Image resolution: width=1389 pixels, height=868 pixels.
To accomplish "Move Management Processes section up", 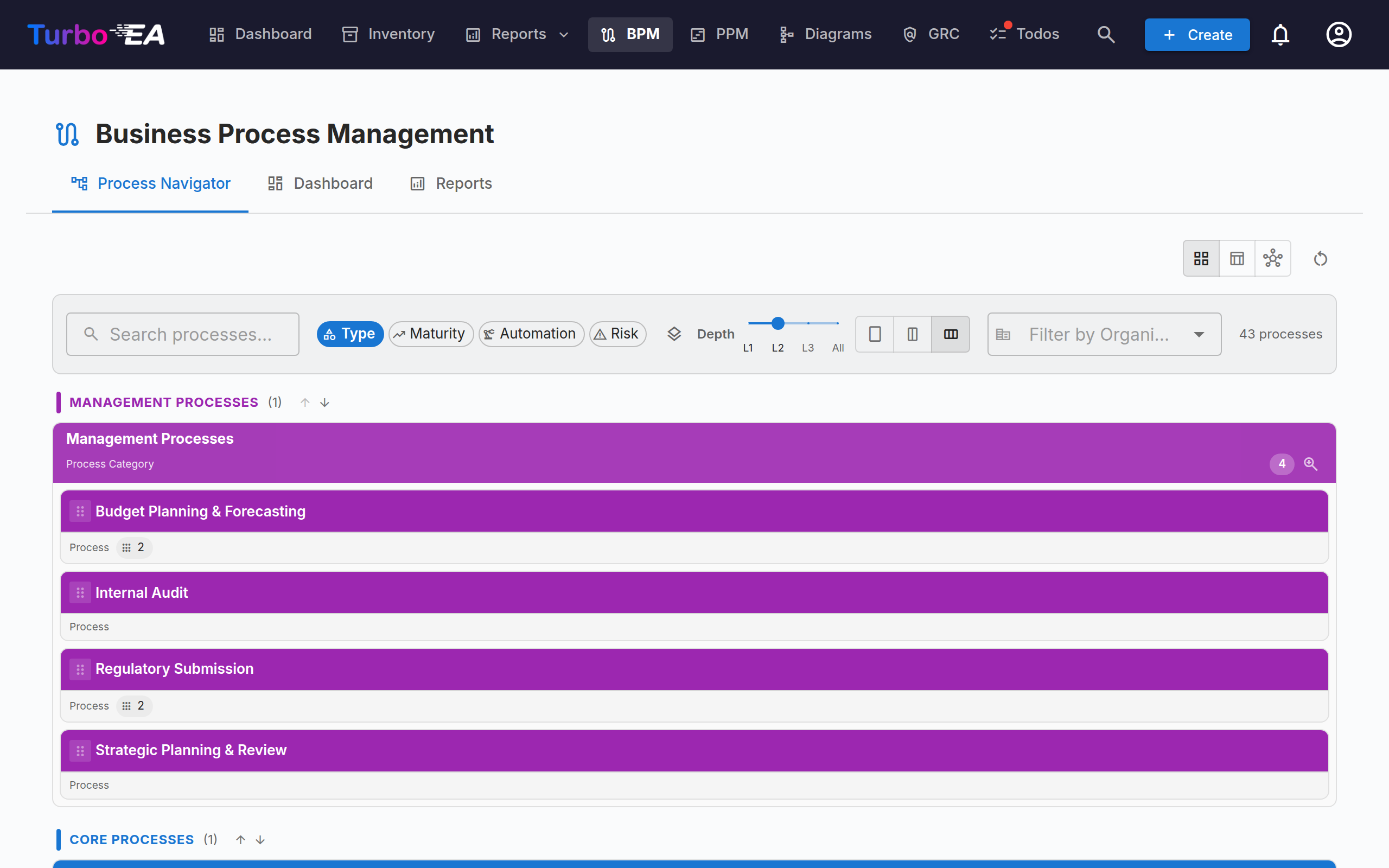I will pos(305,403).
